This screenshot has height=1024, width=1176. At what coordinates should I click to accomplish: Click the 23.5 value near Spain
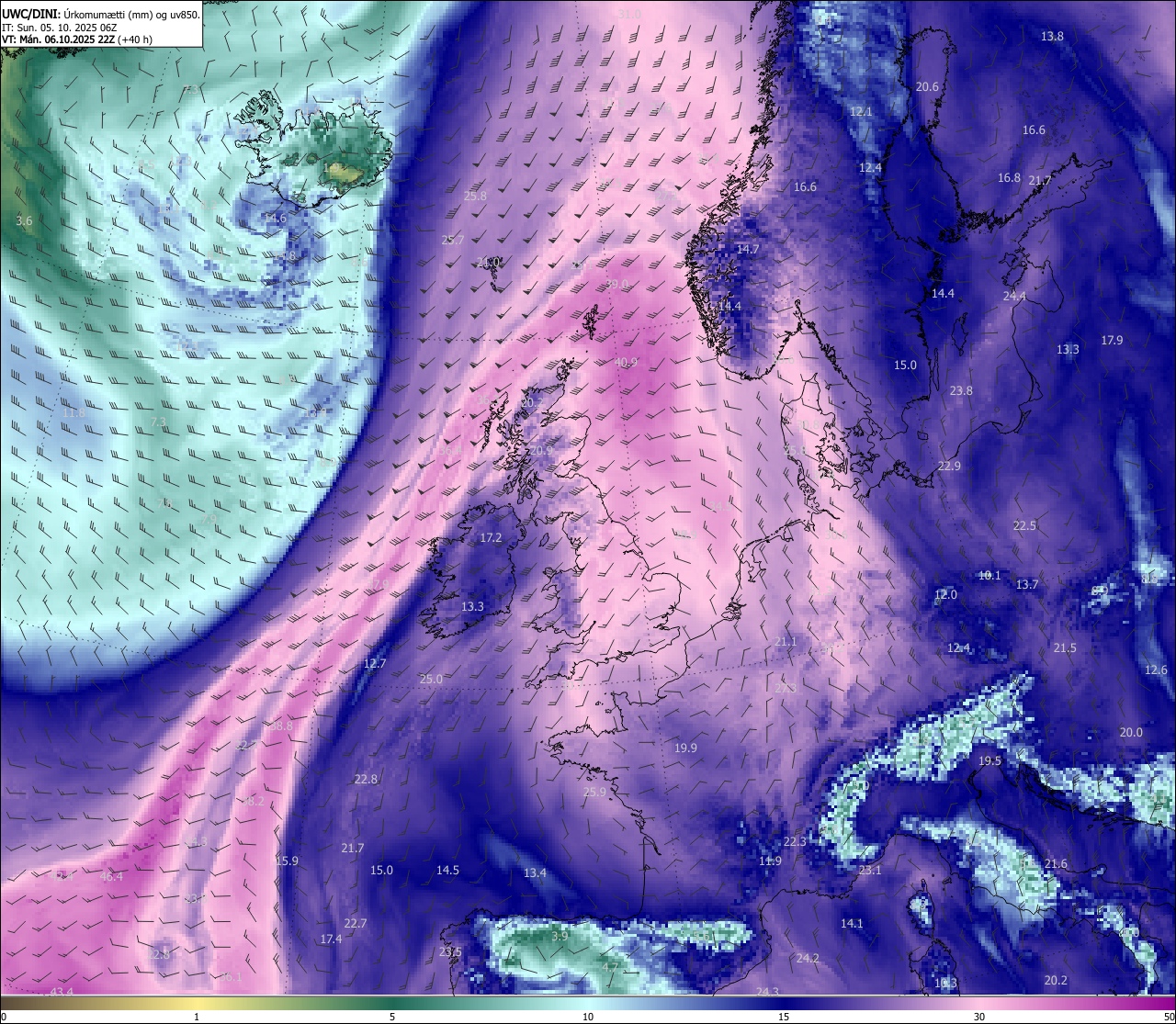[x=450, y=951]
